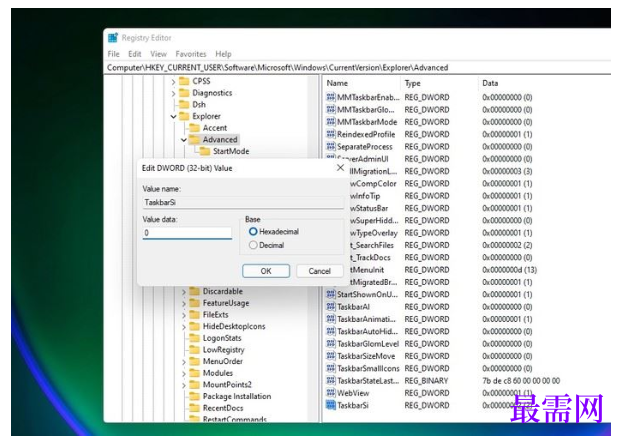
Task: Open the Help menu
Action: (223, 54)
